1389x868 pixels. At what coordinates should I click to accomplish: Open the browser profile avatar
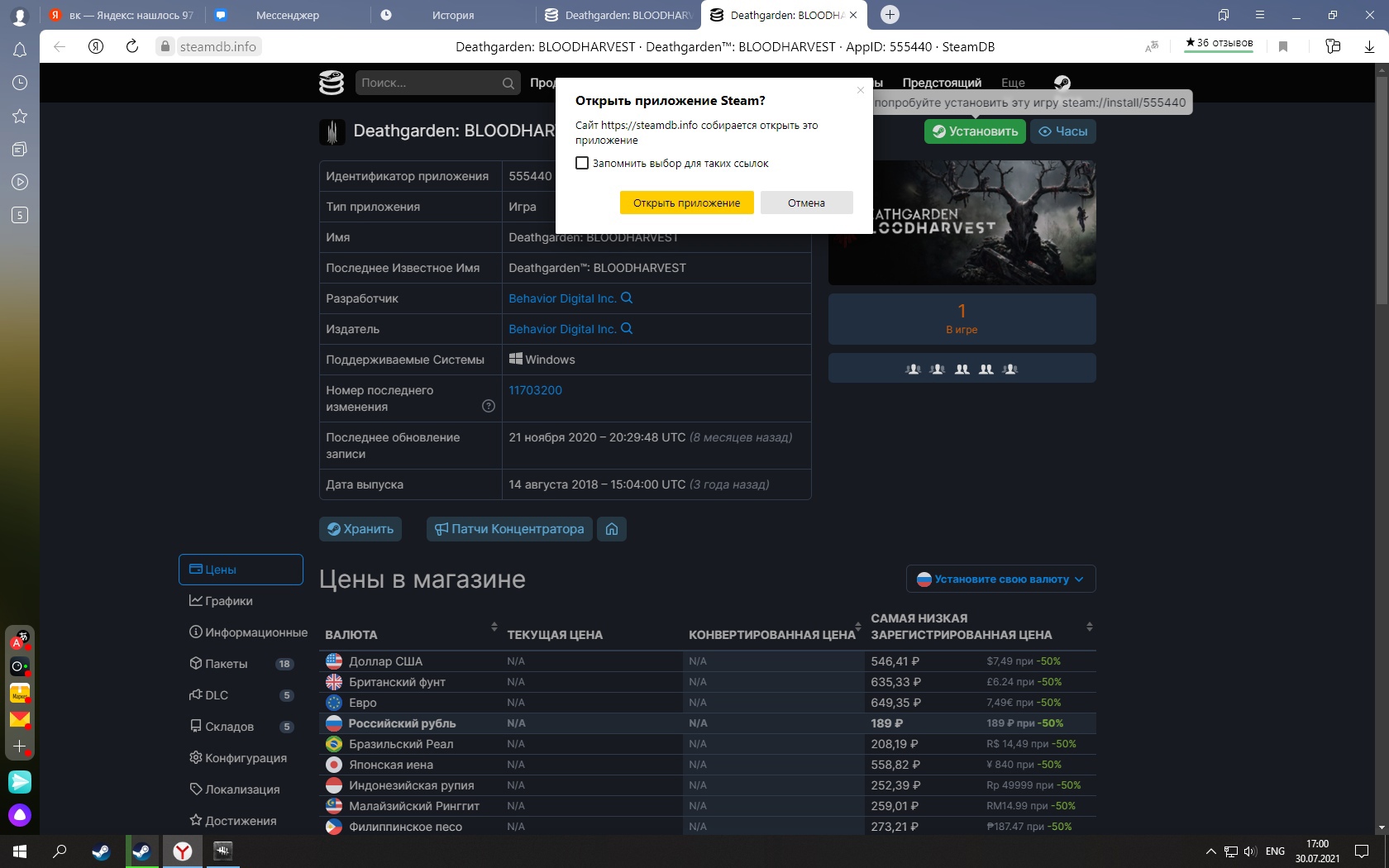click(20, 16)
